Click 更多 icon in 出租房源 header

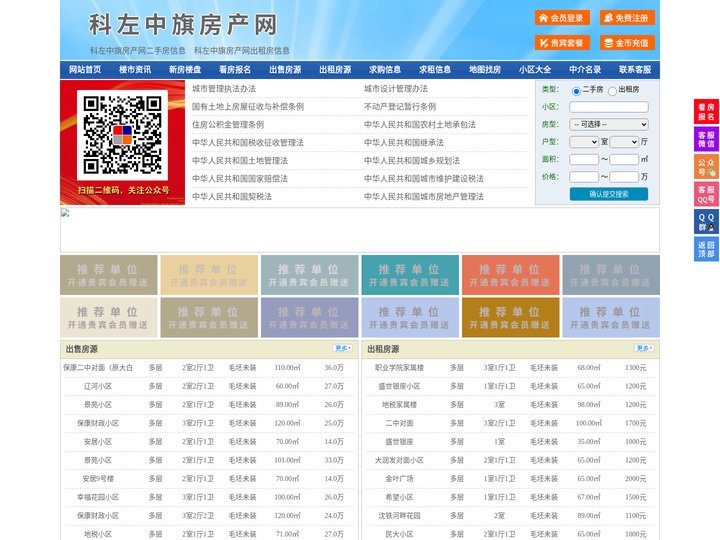(x=644, y=349)
